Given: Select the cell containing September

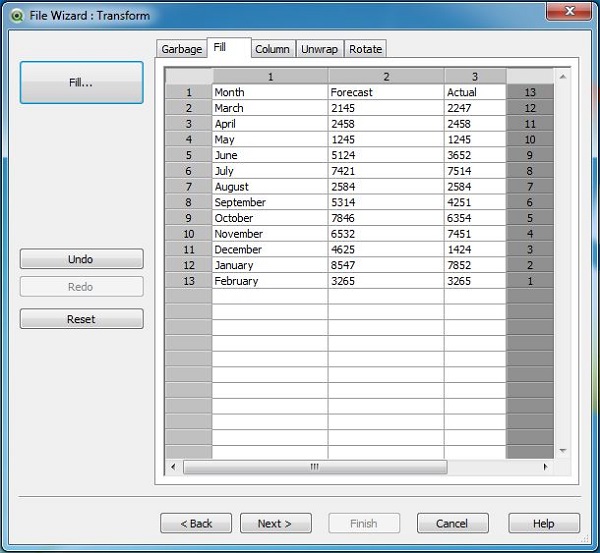Looking at the screenshot, I should pyautogui.click(x=269, y=202).
